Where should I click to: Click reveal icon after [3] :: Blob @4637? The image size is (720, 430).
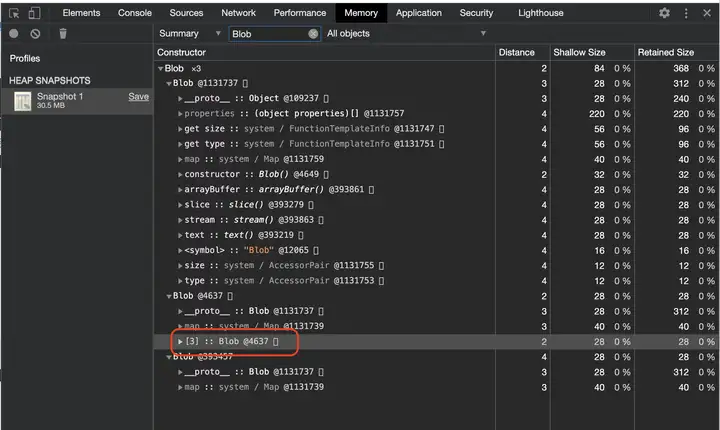tap(275, 341)
